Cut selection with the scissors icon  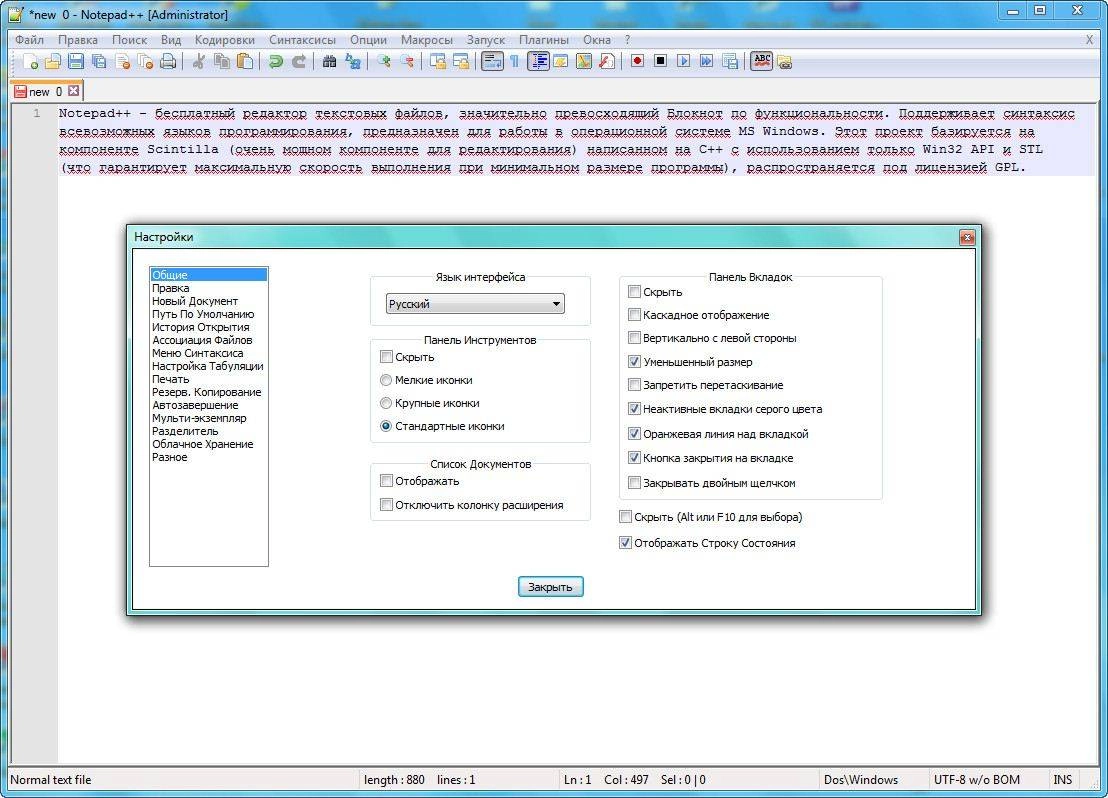[x=199, y=61]
